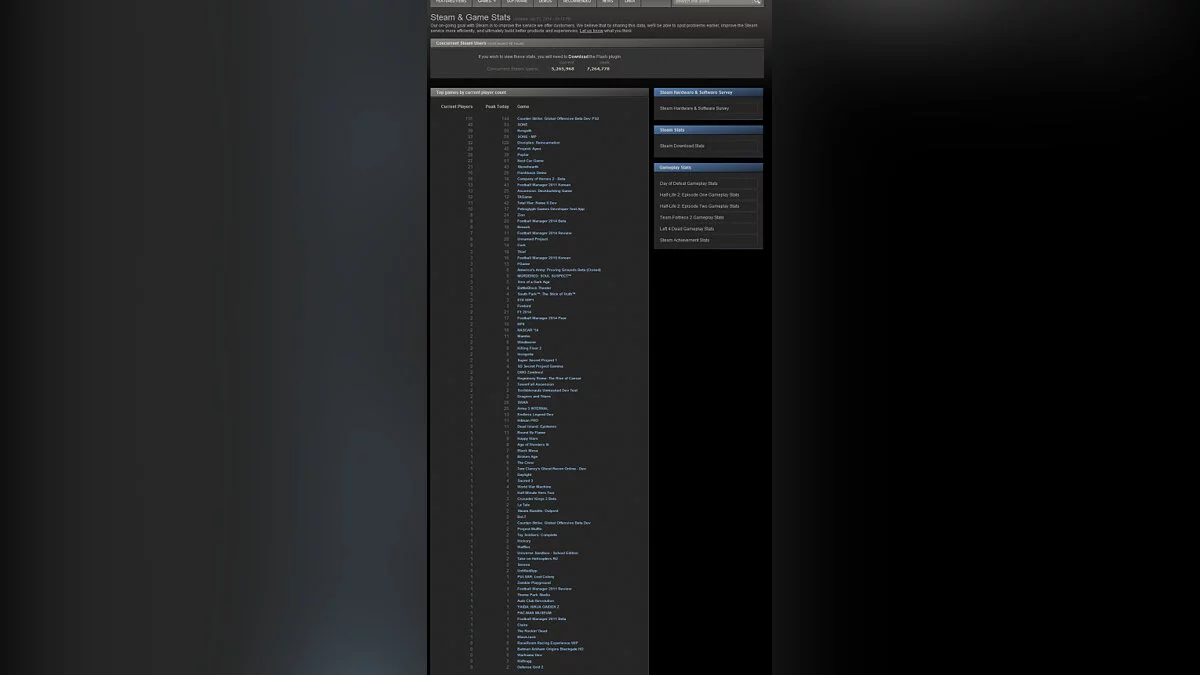Follow the 'Let us know' link
This screenshot has height=675, width=1200.
pyautogui.click(x=591, y=30)
